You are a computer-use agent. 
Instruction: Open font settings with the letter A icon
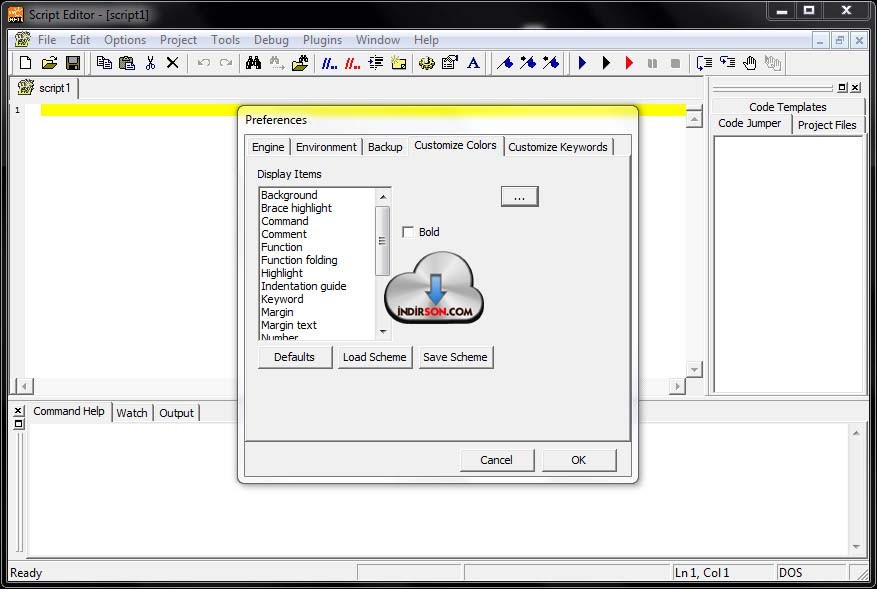[473, 63]
